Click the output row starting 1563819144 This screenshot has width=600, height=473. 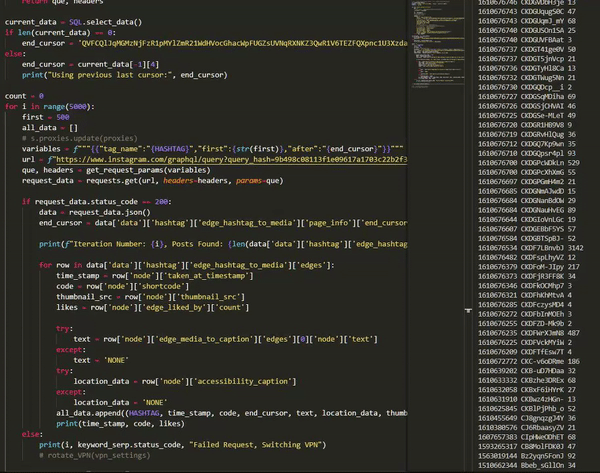click(527, 456)
